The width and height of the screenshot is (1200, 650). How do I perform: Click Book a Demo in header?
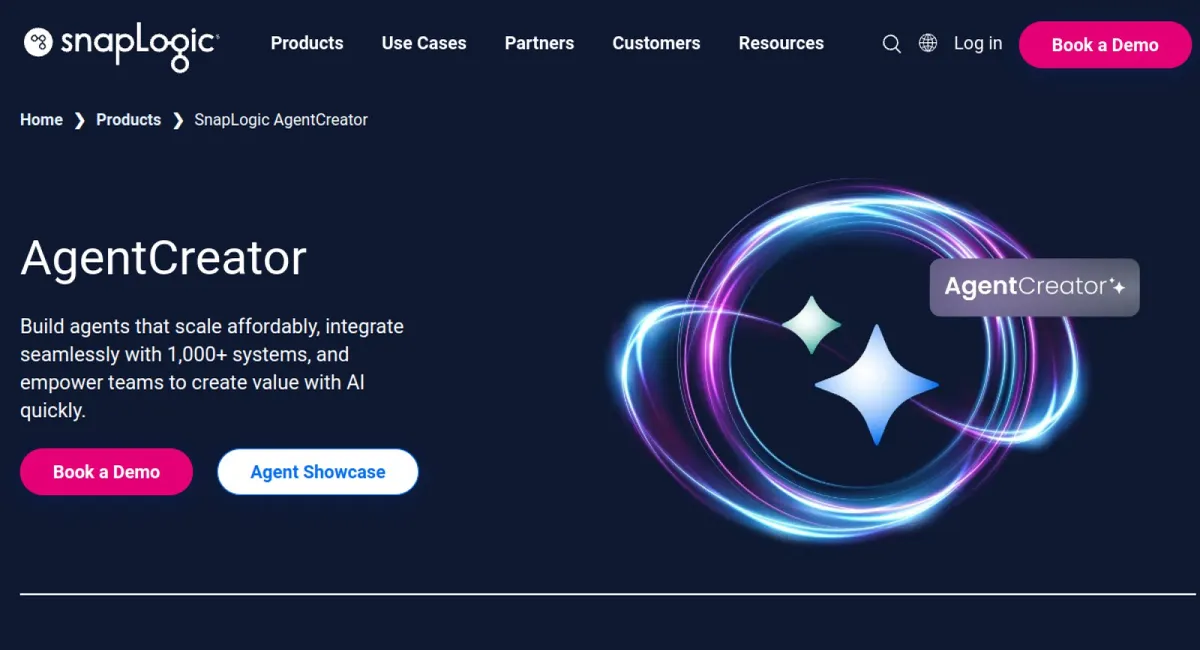tap(1105, 45)
